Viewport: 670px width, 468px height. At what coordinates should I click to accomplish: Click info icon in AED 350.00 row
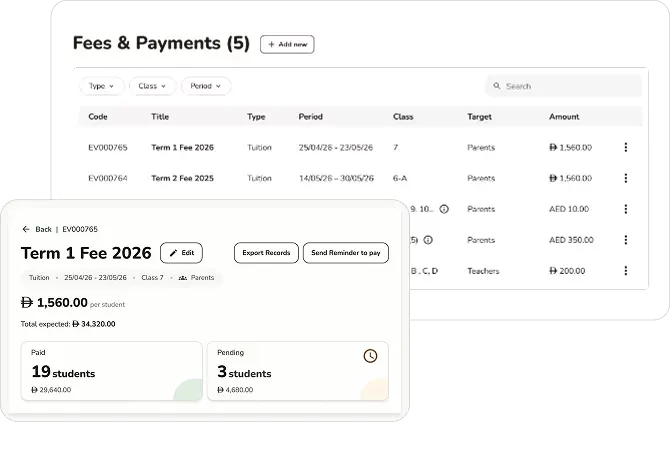[428, 240]
